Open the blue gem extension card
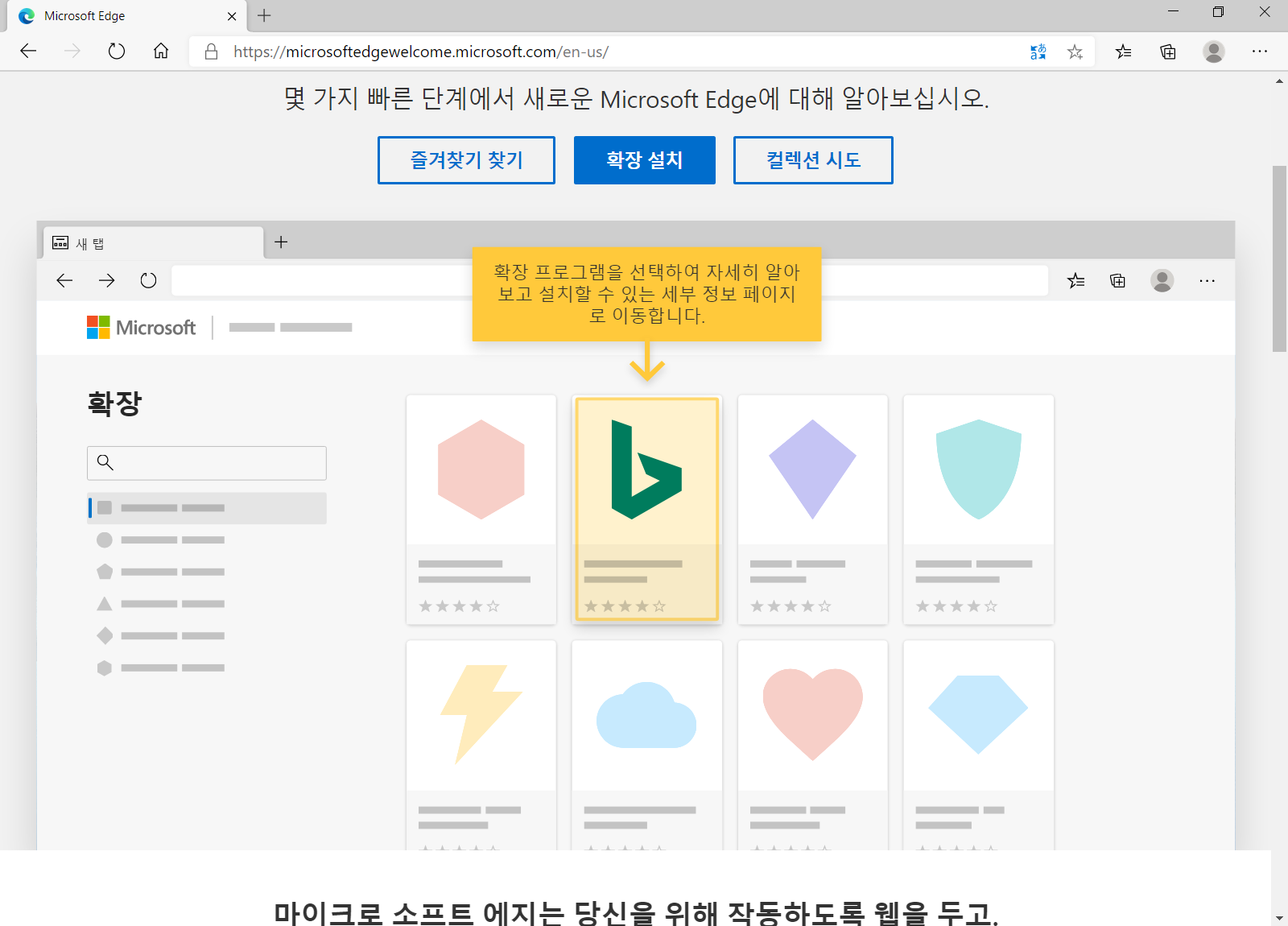 (x=979, y=745)
